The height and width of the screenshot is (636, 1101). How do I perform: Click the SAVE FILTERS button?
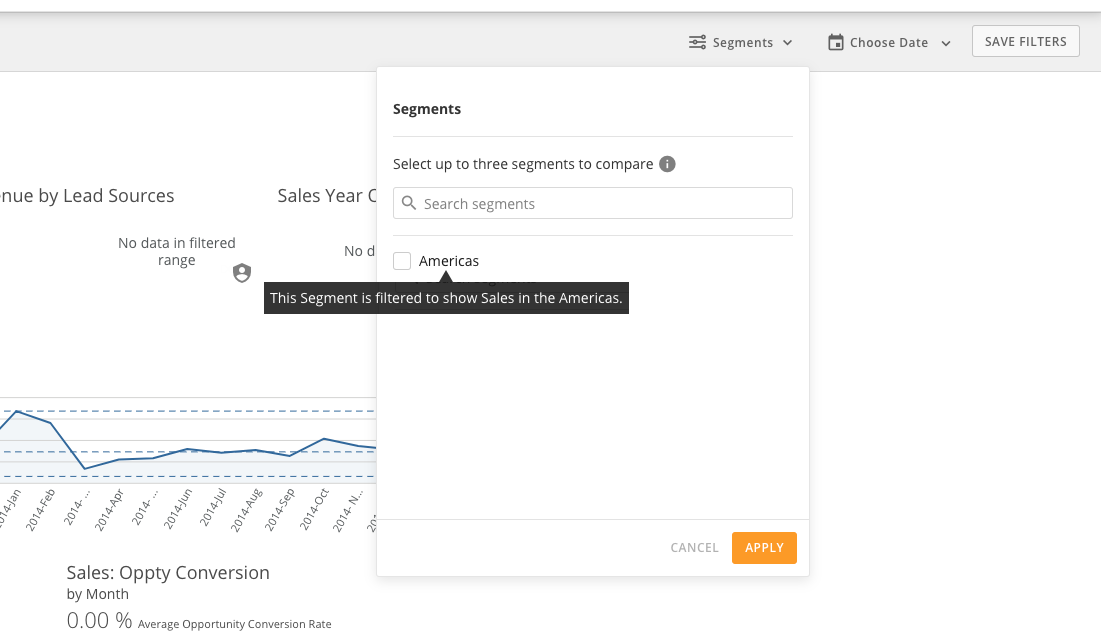[1025, 41]
